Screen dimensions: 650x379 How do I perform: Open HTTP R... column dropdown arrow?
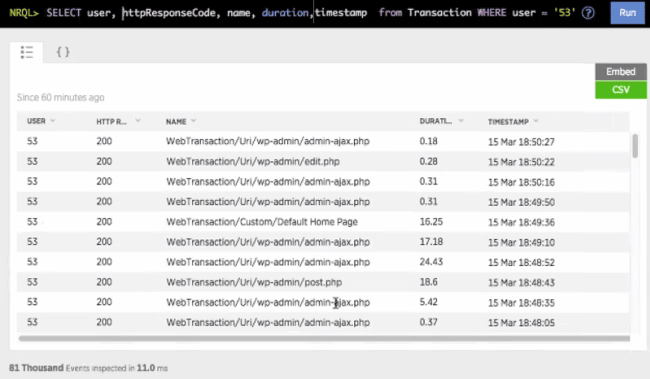pyautogui.click(x=138, y=121)
